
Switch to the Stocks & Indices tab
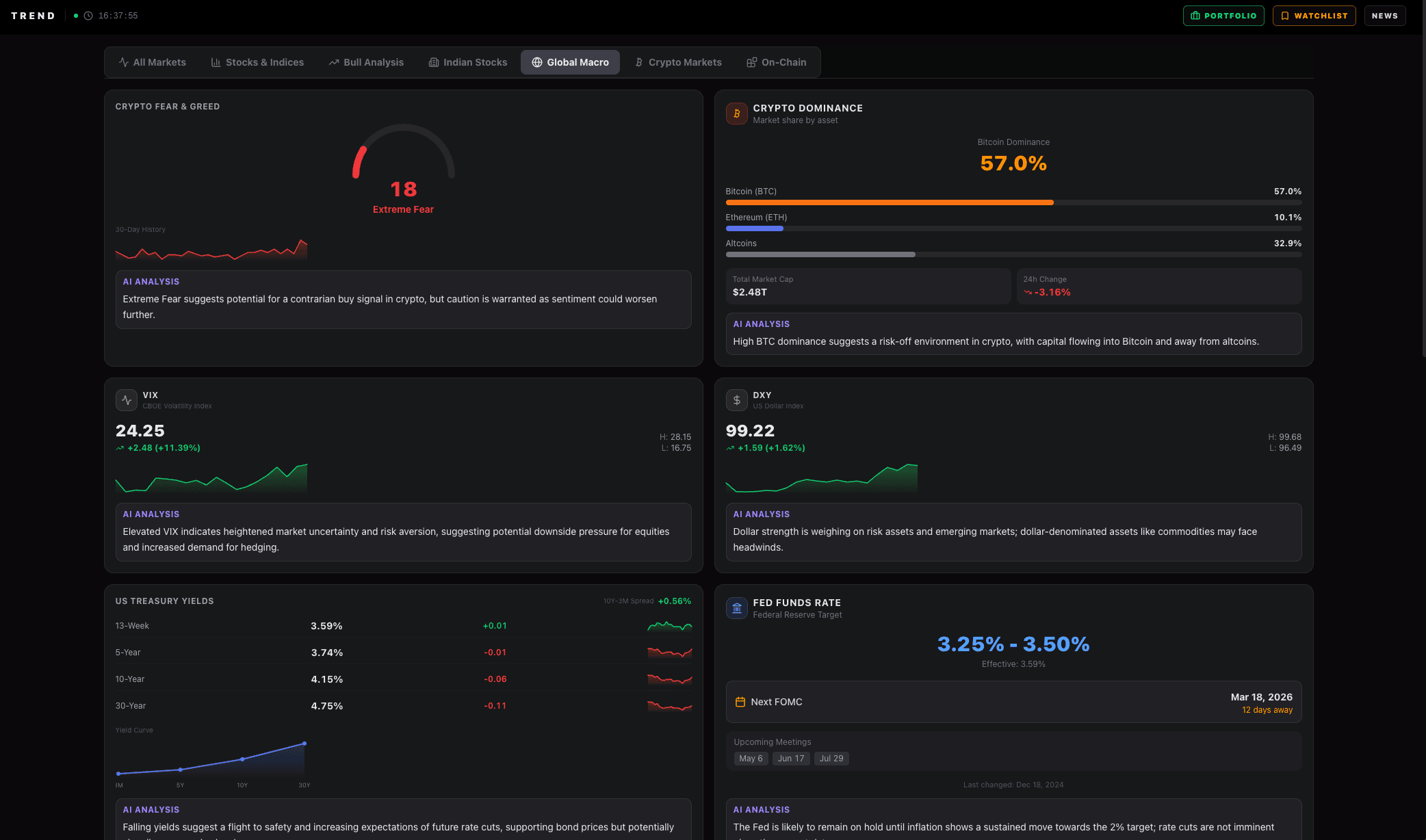257,62
